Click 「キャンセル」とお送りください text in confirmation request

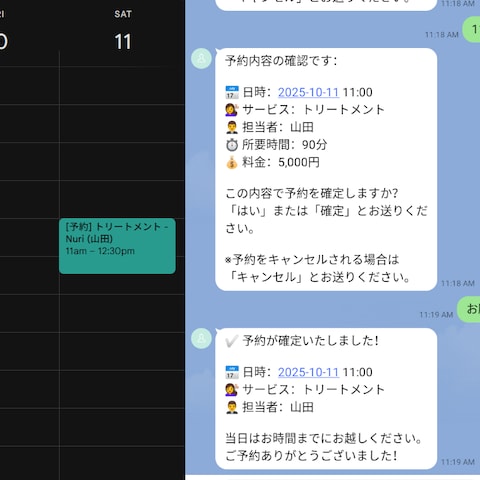coord(318,277)
